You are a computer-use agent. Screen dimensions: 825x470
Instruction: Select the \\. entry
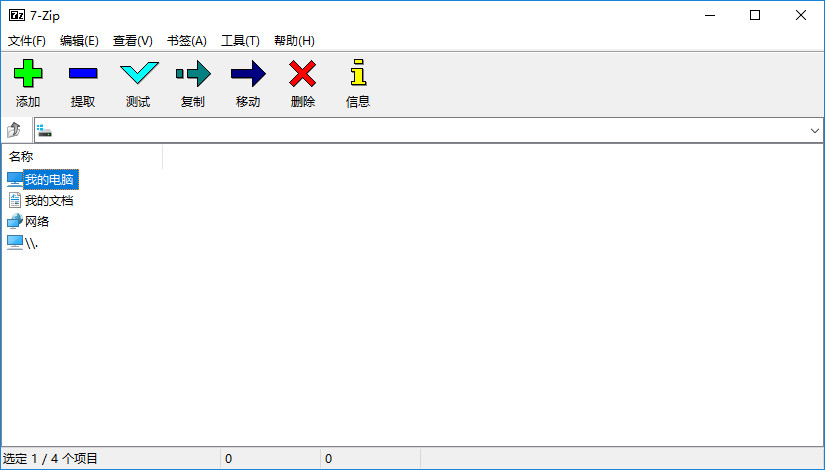32,243
